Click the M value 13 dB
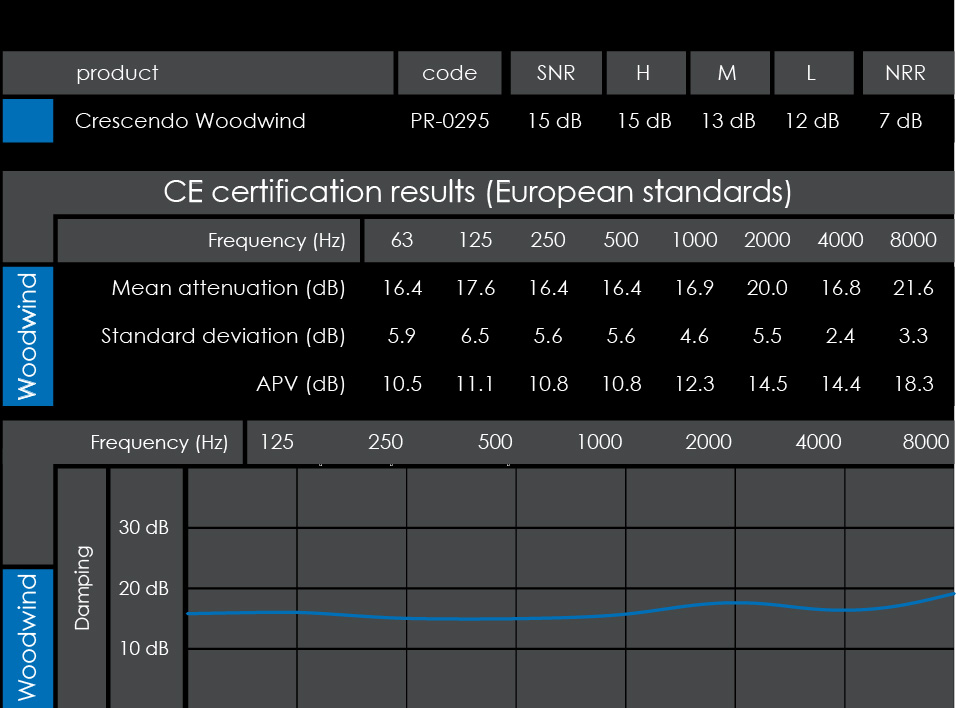 [729, 121]
